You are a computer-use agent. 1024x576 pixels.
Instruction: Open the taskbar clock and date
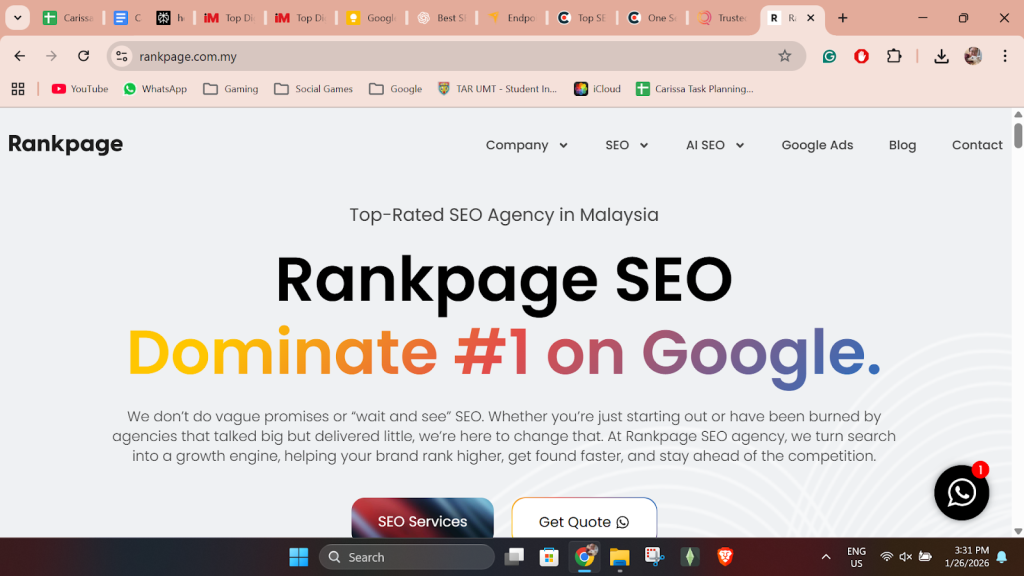coord(967,557)
